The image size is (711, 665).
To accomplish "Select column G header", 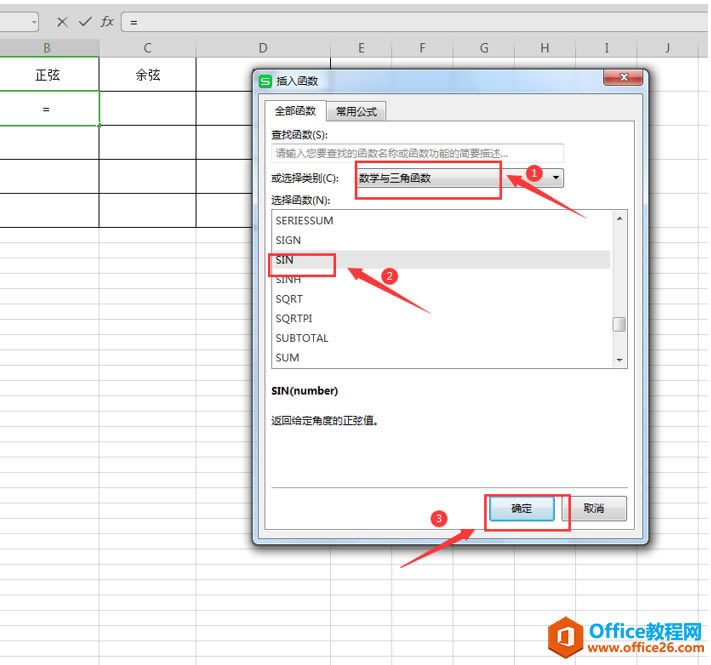I will point(484,48).
